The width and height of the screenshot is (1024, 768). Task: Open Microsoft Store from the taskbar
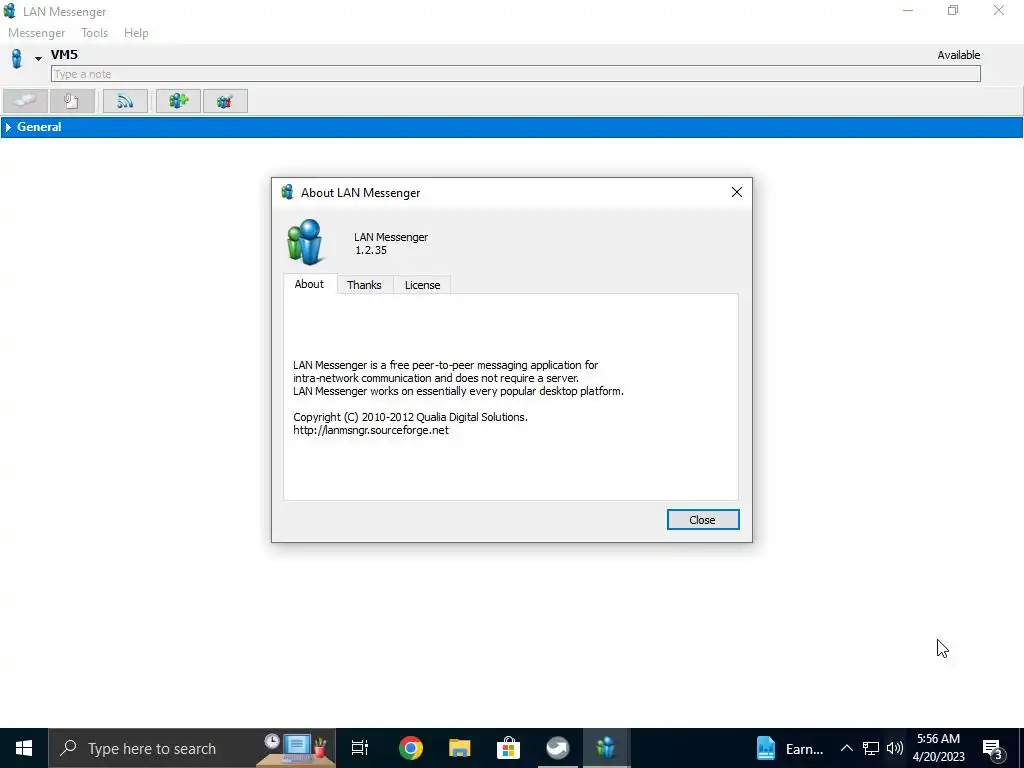tap(508, 748)
